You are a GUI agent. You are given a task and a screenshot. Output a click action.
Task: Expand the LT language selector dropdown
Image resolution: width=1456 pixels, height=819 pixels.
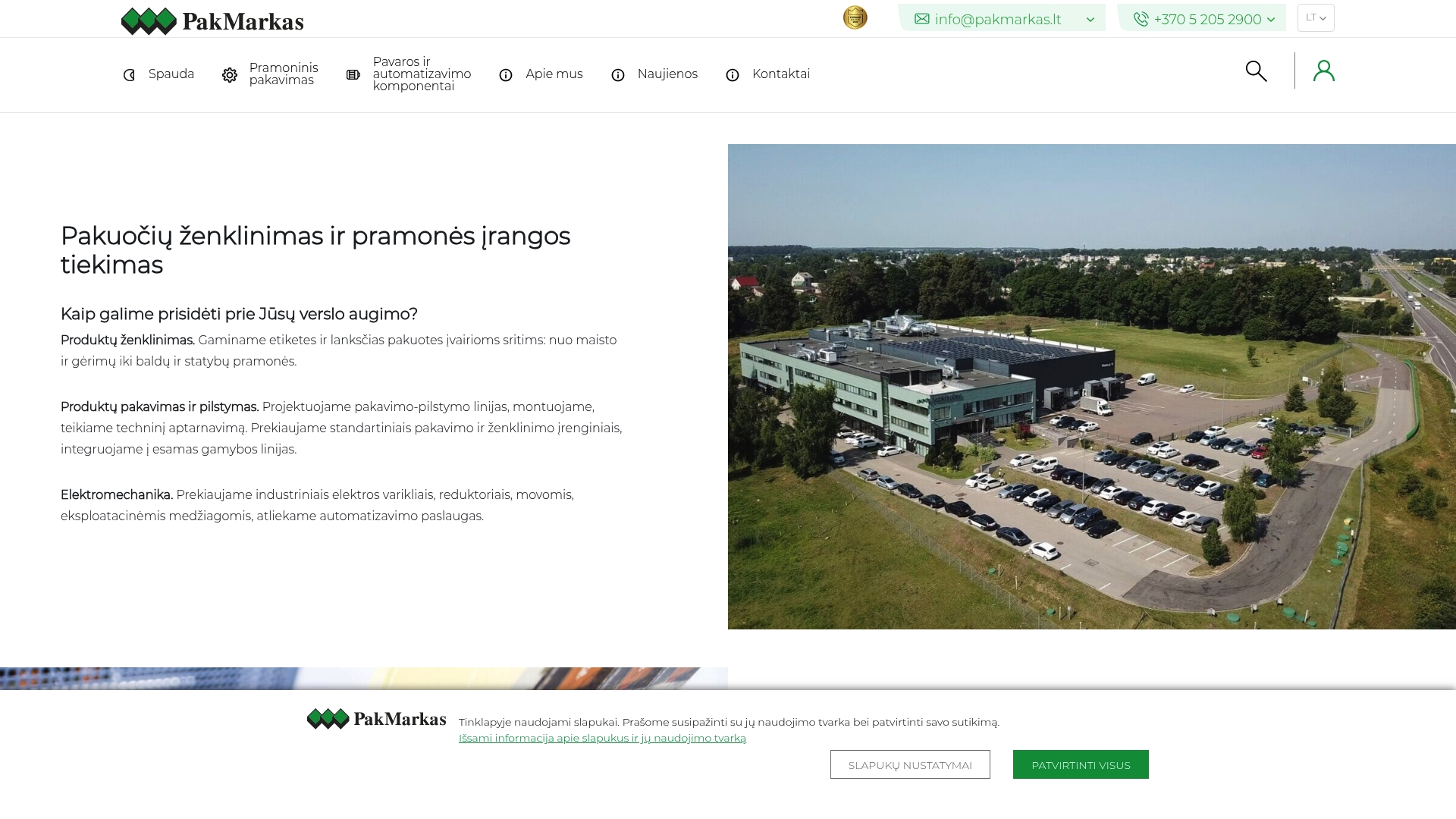click(x=1316, y=17)
